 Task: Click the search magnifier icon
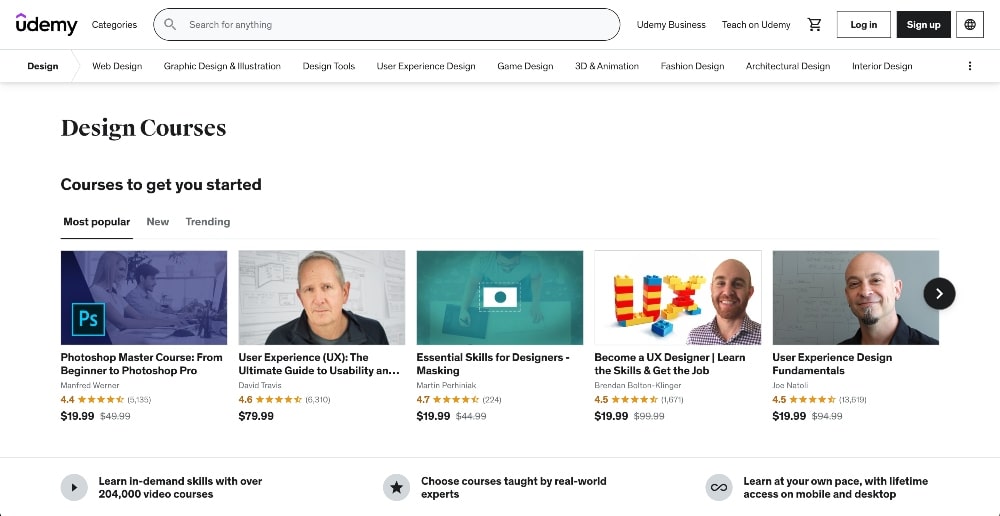[x=170, y=25]
